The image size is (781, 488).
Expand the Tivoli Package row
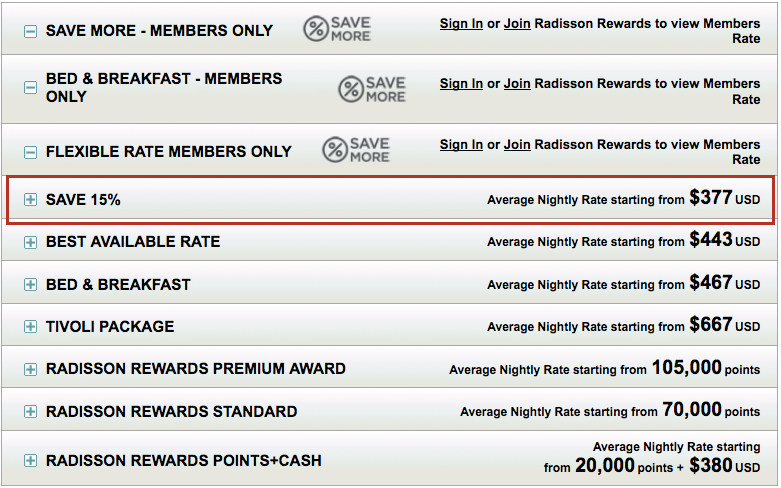point(30,327)
